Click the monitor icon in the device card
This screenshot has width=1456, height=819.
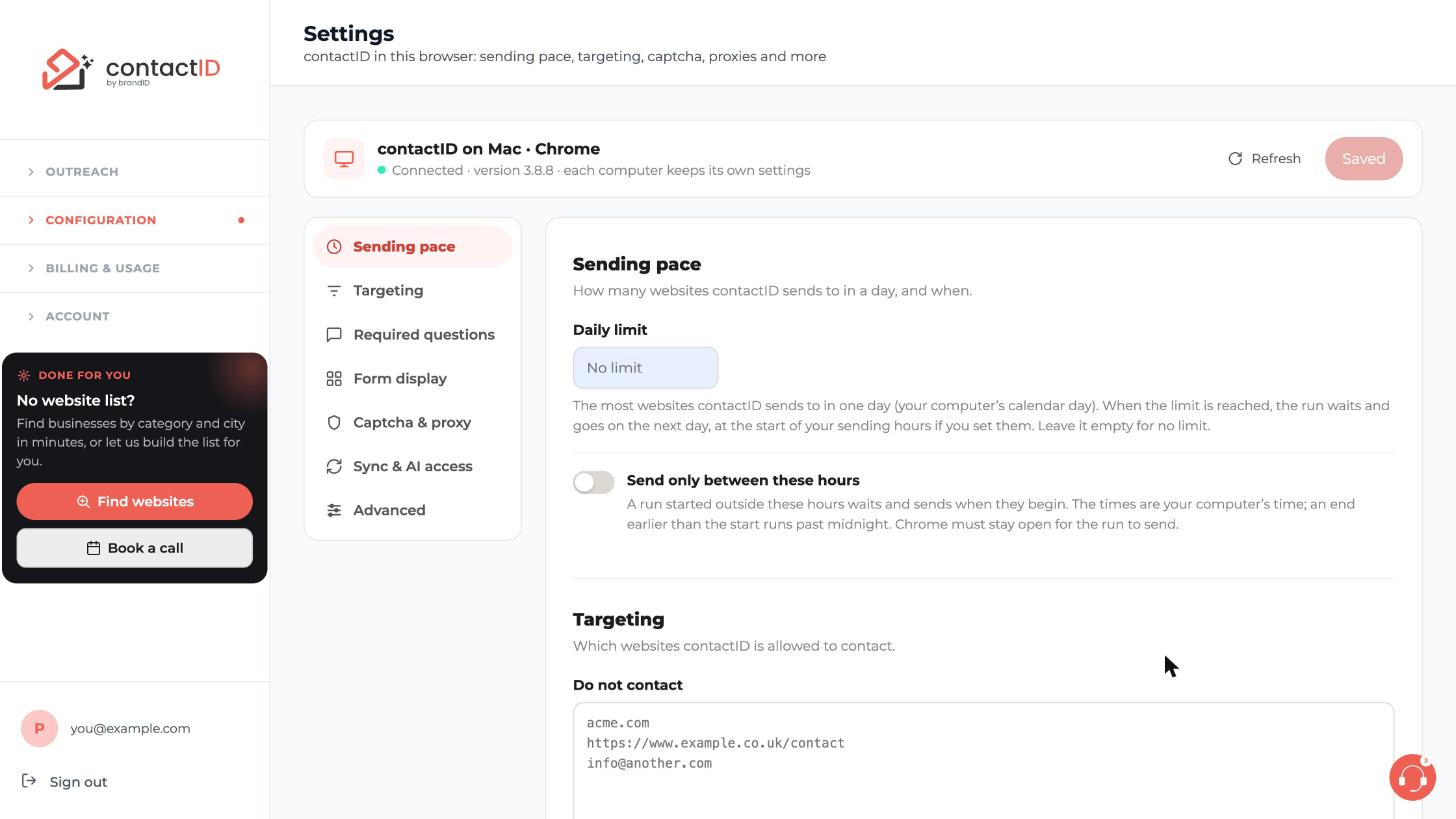344,159
